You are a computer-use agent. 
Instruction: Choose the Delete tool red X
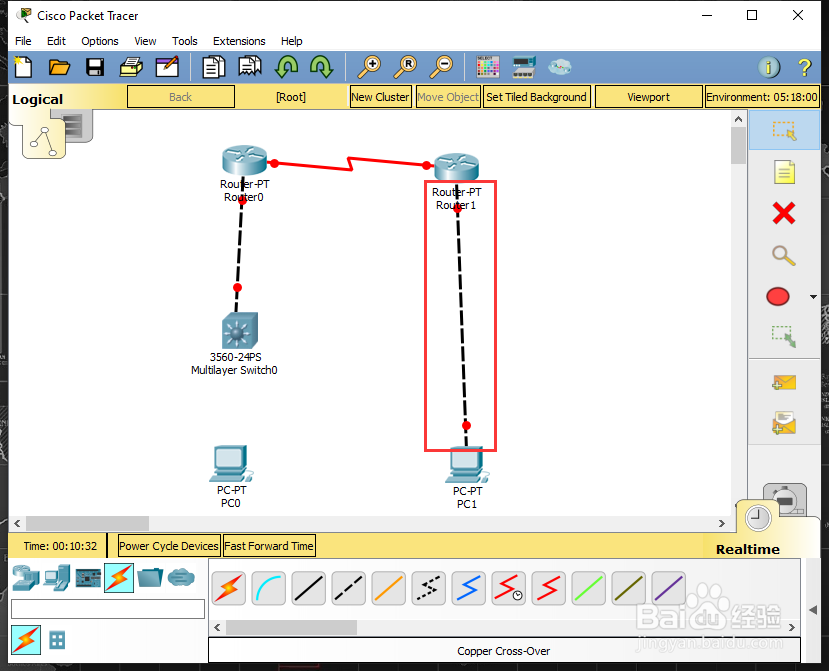pyautogui.click(x=784, y=213)
